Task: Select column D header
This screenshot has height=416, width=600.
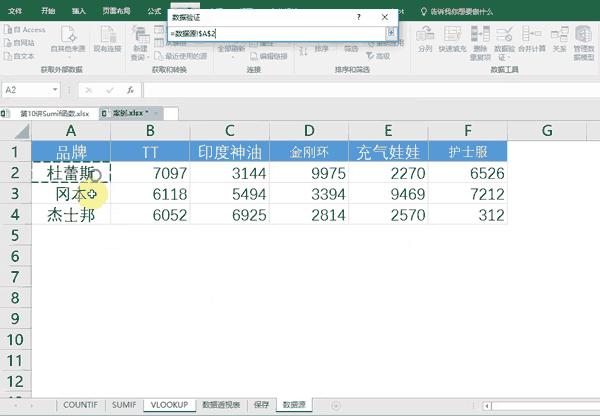Action: point(309,131)
